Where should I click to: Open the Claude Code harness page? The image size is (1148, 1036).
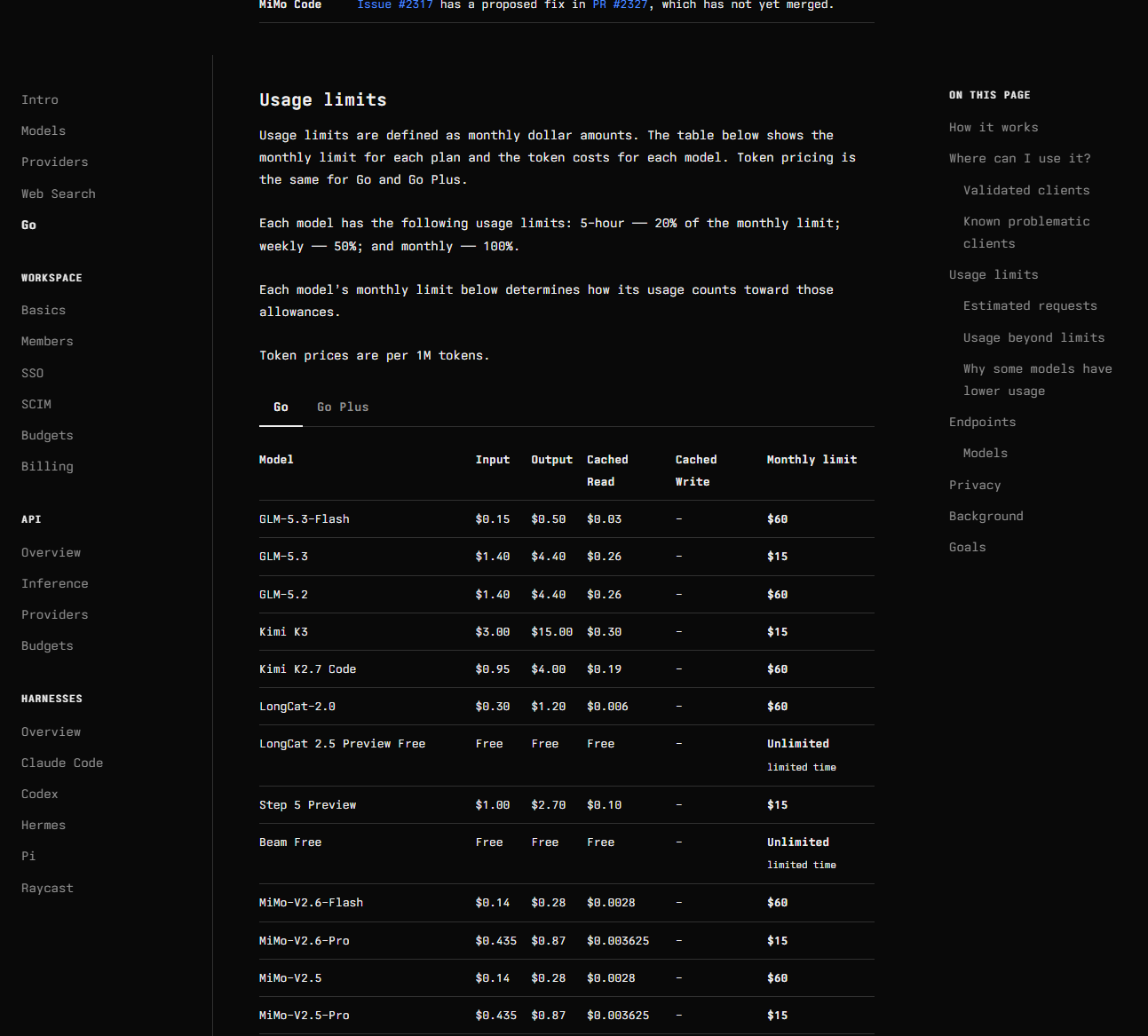click(62, 763)
